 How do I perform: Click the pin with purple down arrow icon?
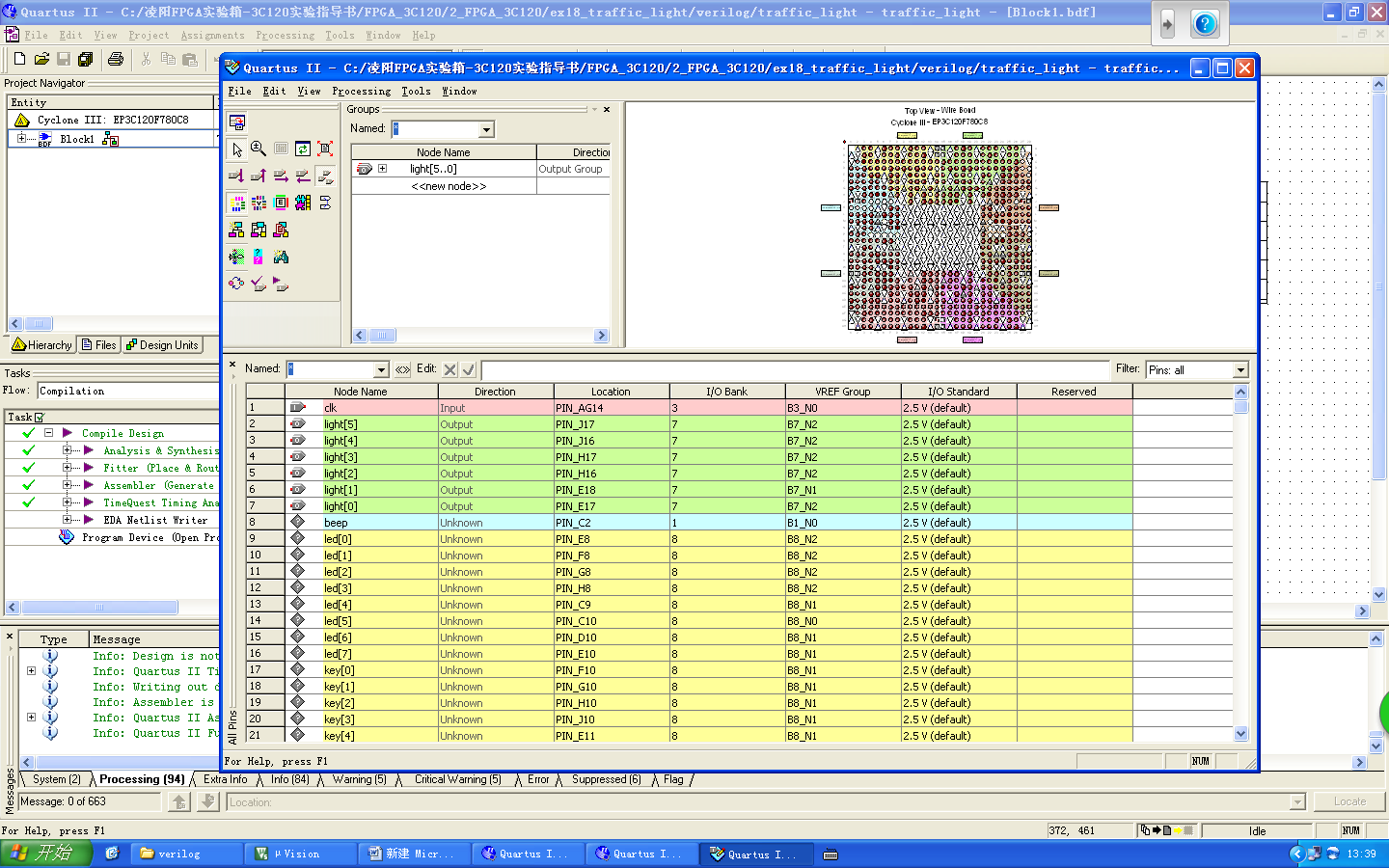point(236,176)
